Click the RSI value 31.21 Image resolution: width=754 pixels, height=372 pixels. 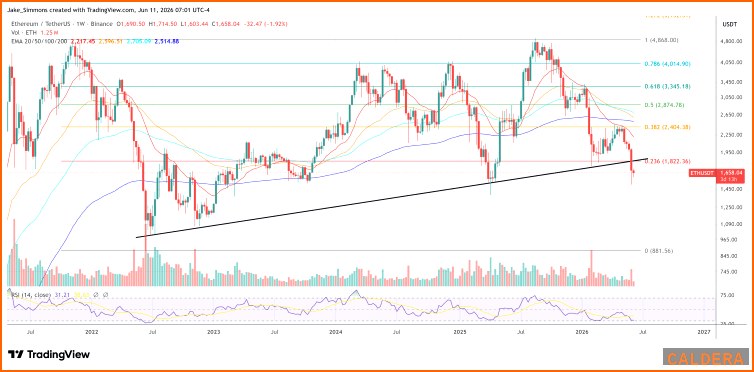pyautogui.click(x=61, y=294)
